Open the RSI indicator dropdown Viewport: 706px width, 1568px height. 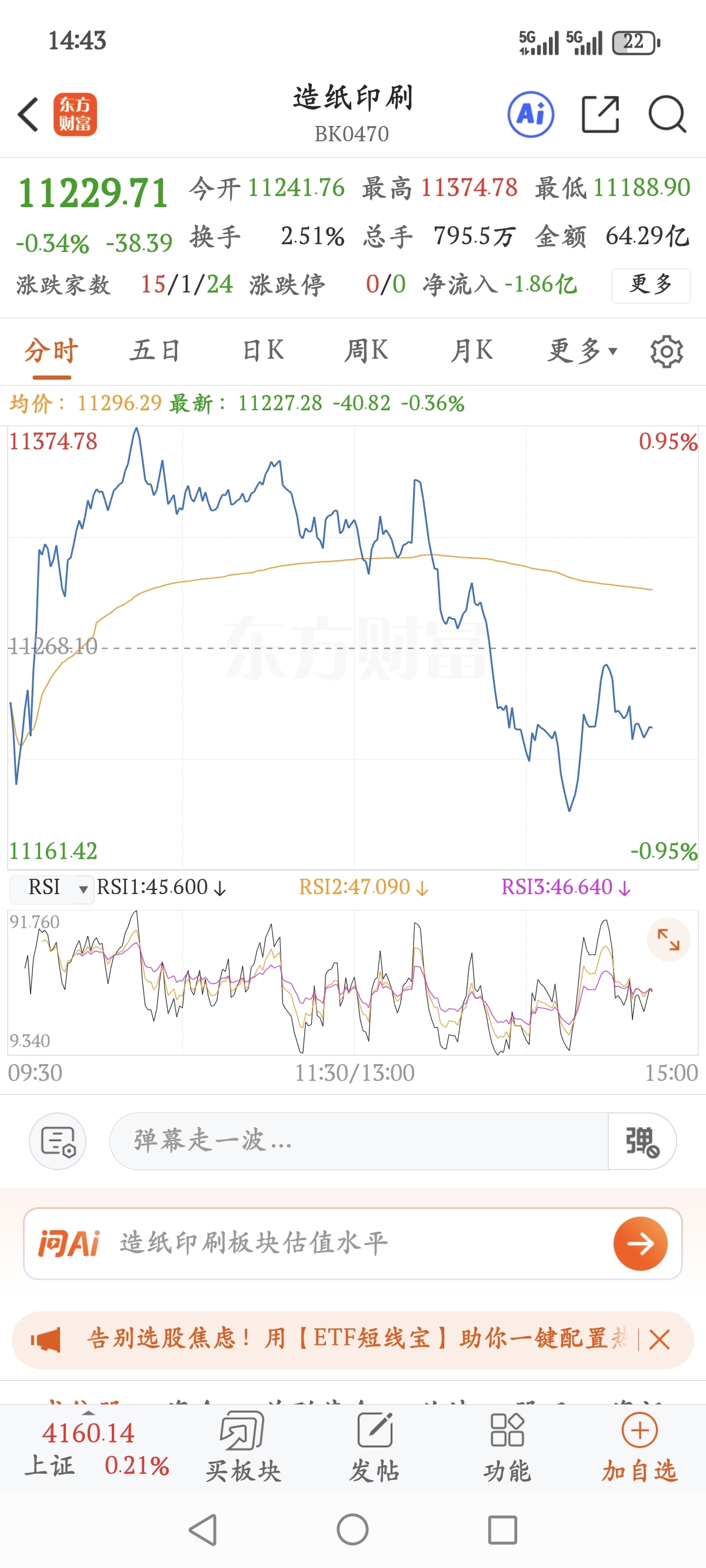[52, 888]
